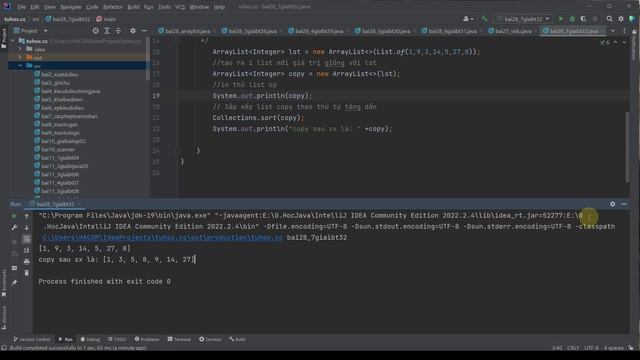Screen dimensions: 640x360
Task: Open the bai28_7giaibt32 run configuration dropdown
Action: pos(524,19)
